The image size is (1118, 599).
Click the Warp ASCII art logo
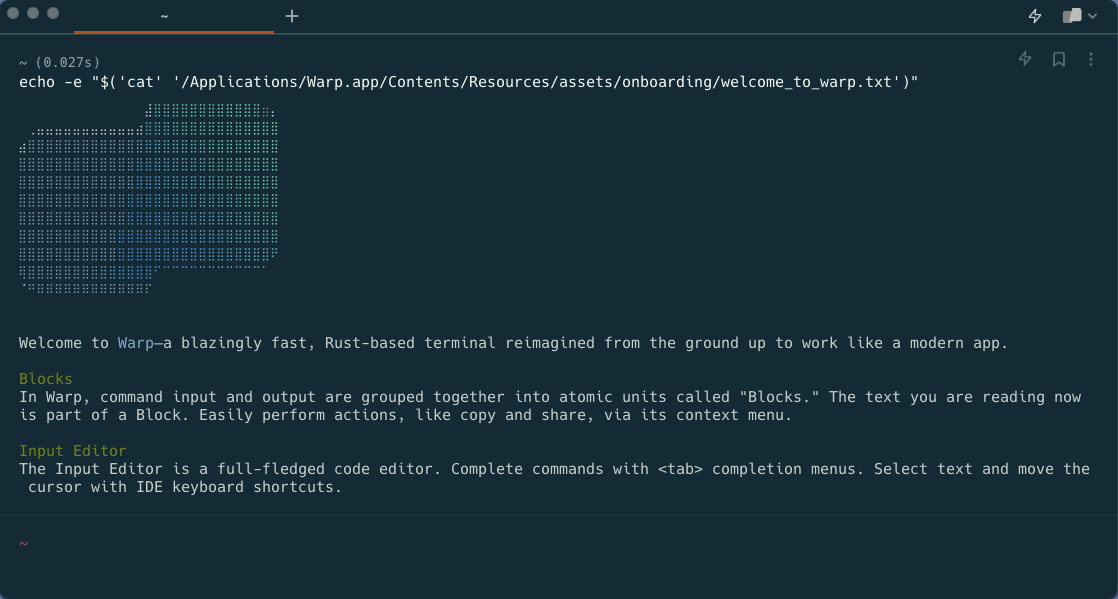[148, 198]
